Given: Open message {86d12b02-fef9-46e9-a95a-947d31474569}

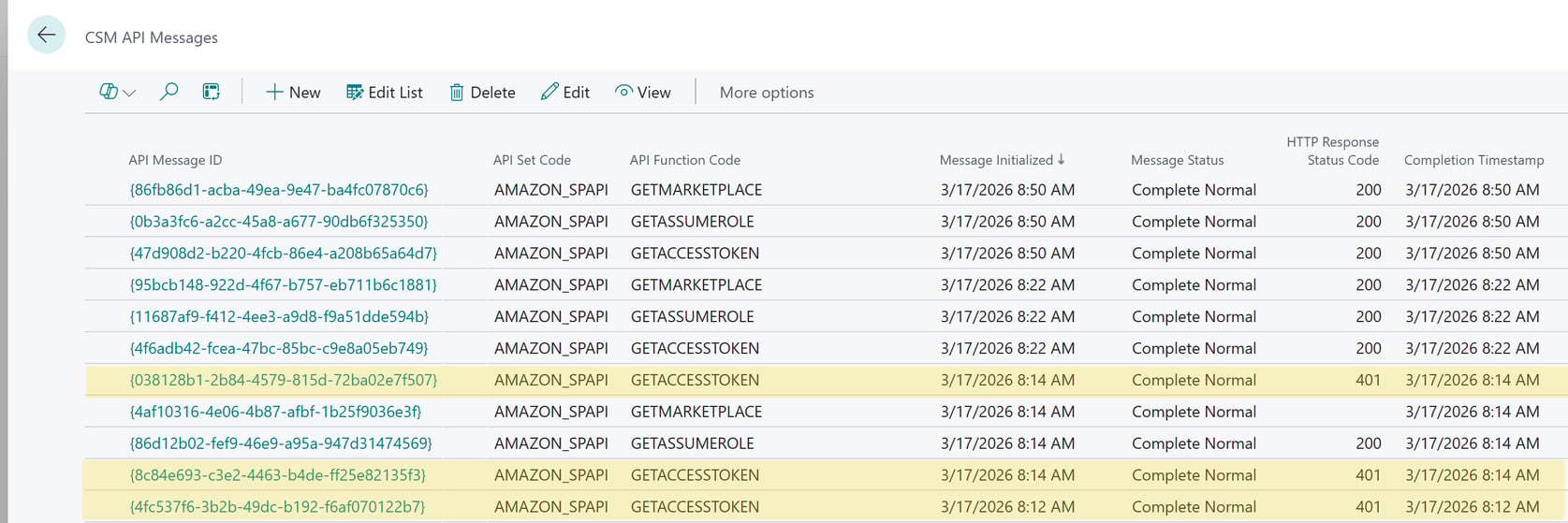Looking at the screenshot, I should tap(281, 443).
